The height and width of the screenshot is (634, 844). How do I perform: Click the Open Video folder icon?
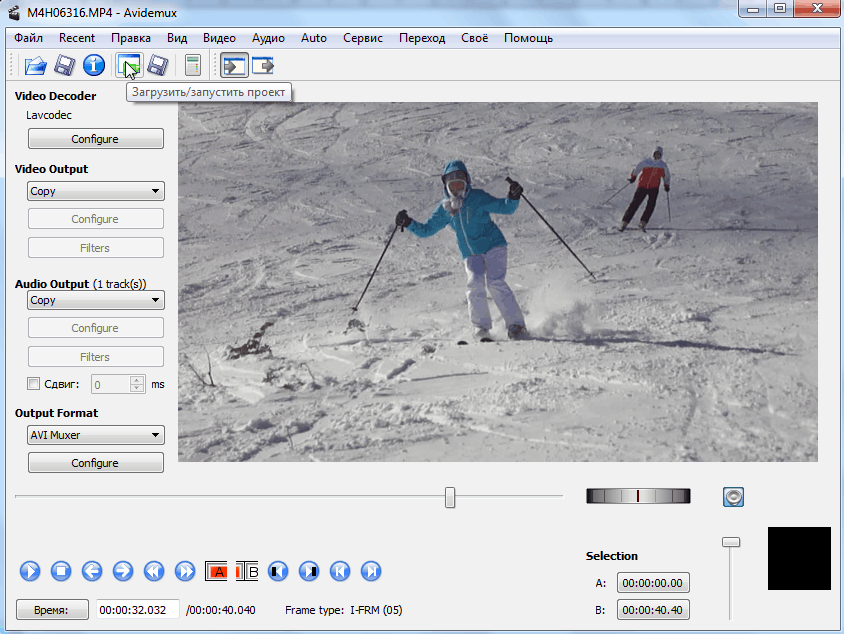(36, 66)
